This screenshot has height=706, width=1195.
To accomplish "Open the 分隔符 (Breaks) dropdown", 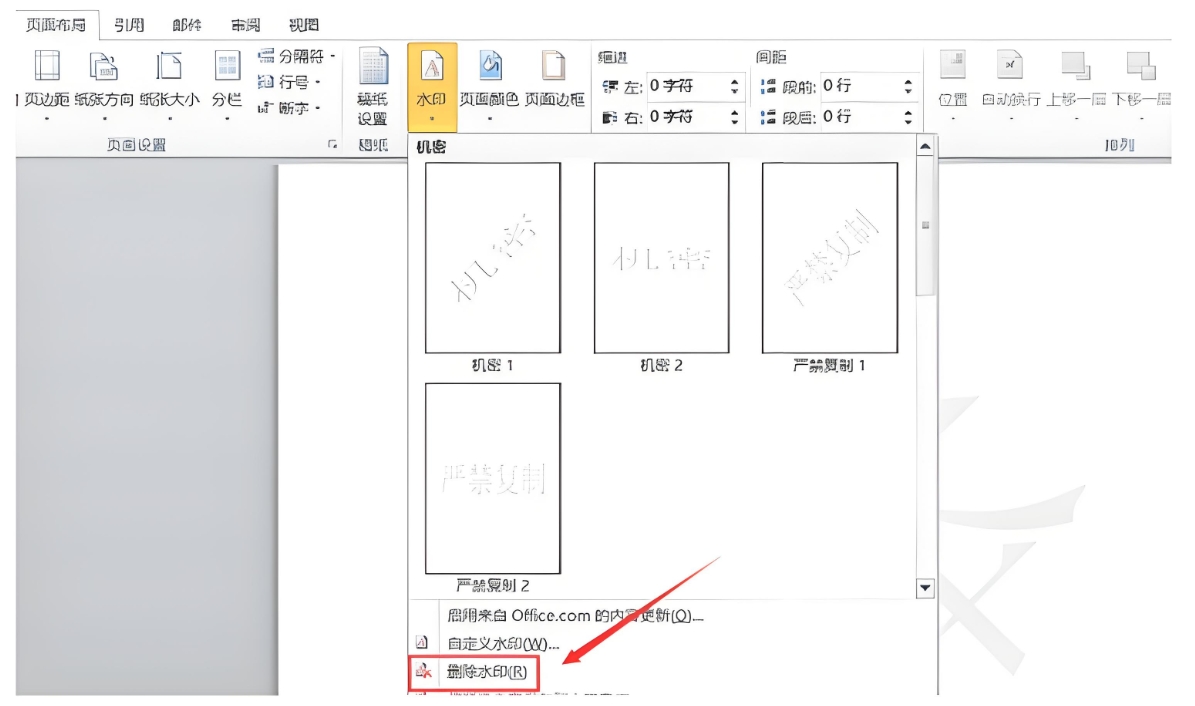I will (291, 57).
